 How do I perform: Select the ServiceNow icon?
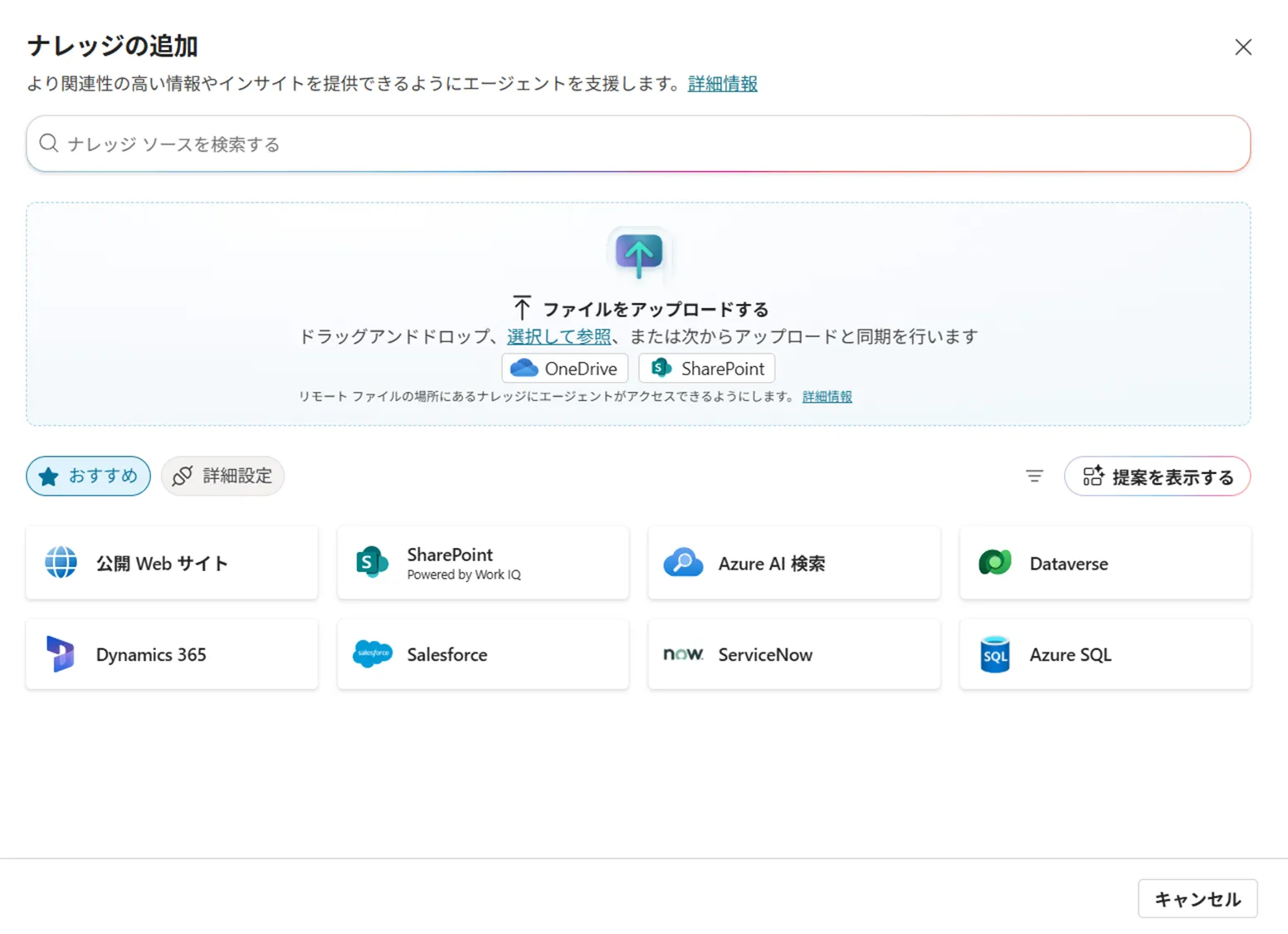pyautogui.click(x=683, y=654)
